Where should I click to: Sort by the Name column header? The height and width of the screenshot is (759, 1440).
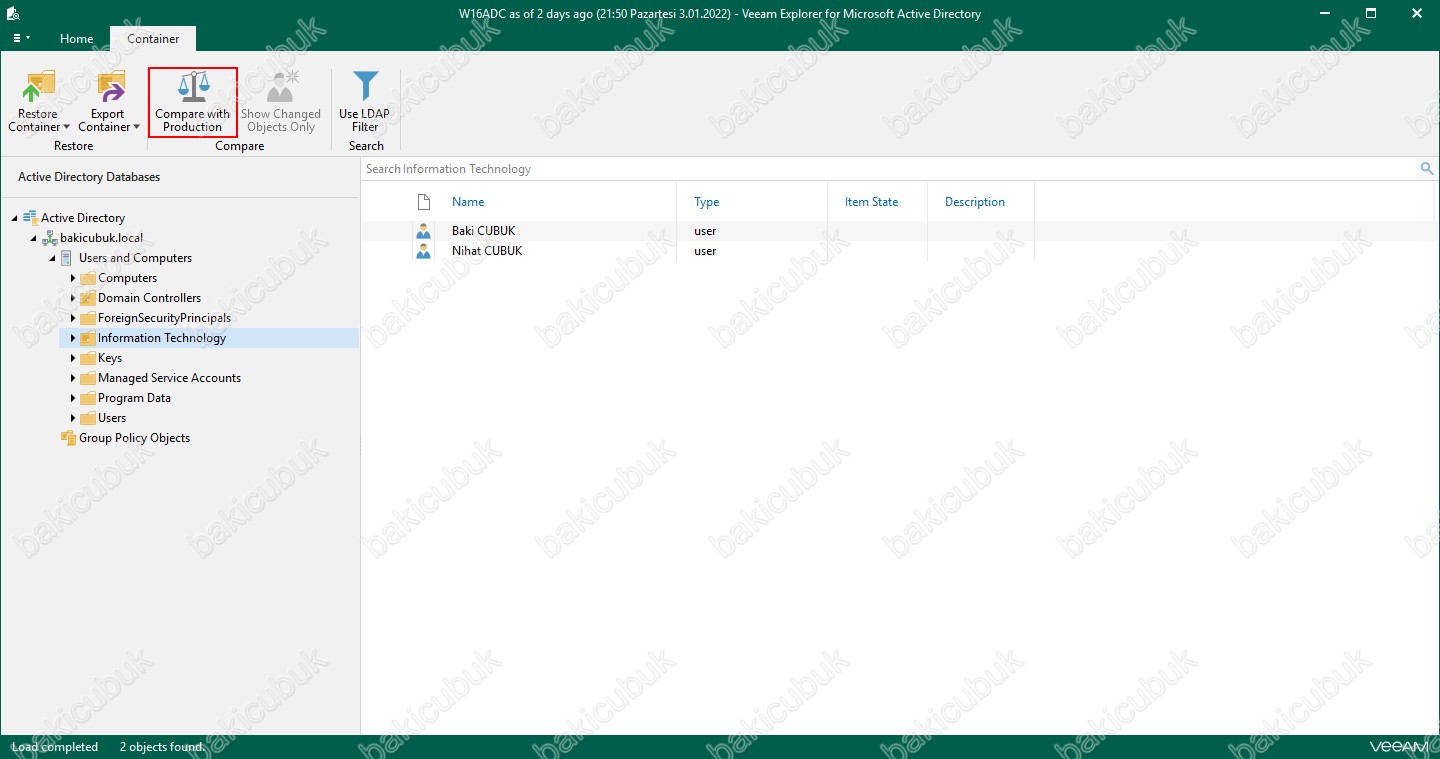(468, 202)
